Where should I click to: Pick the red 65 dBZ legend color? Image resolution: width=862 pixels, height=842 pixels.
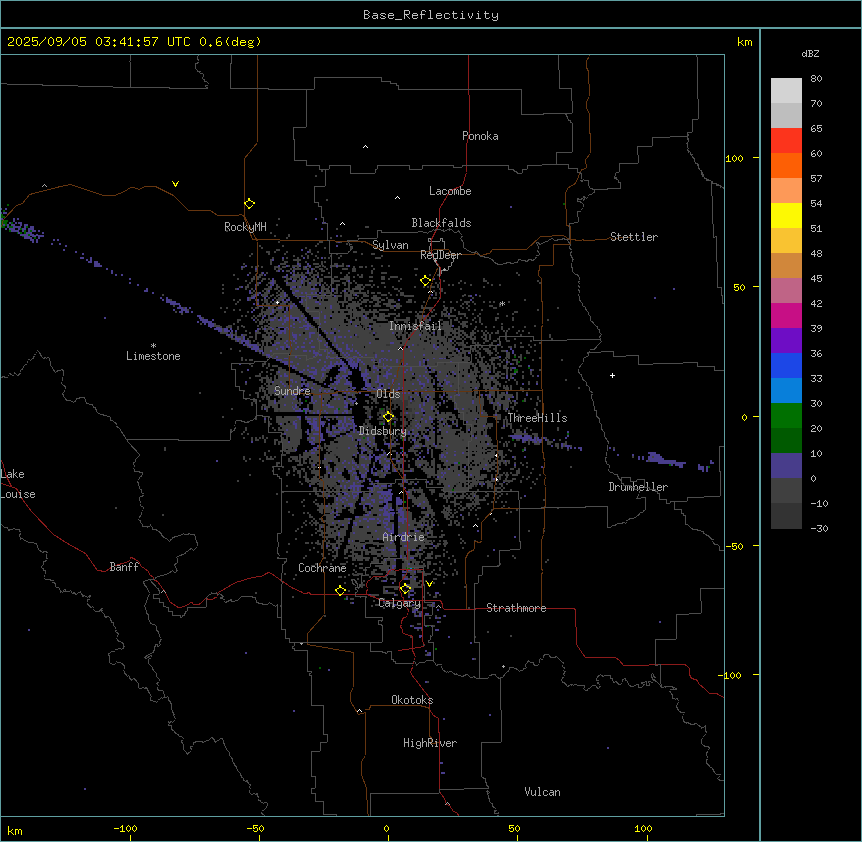(x=786, y=140)
